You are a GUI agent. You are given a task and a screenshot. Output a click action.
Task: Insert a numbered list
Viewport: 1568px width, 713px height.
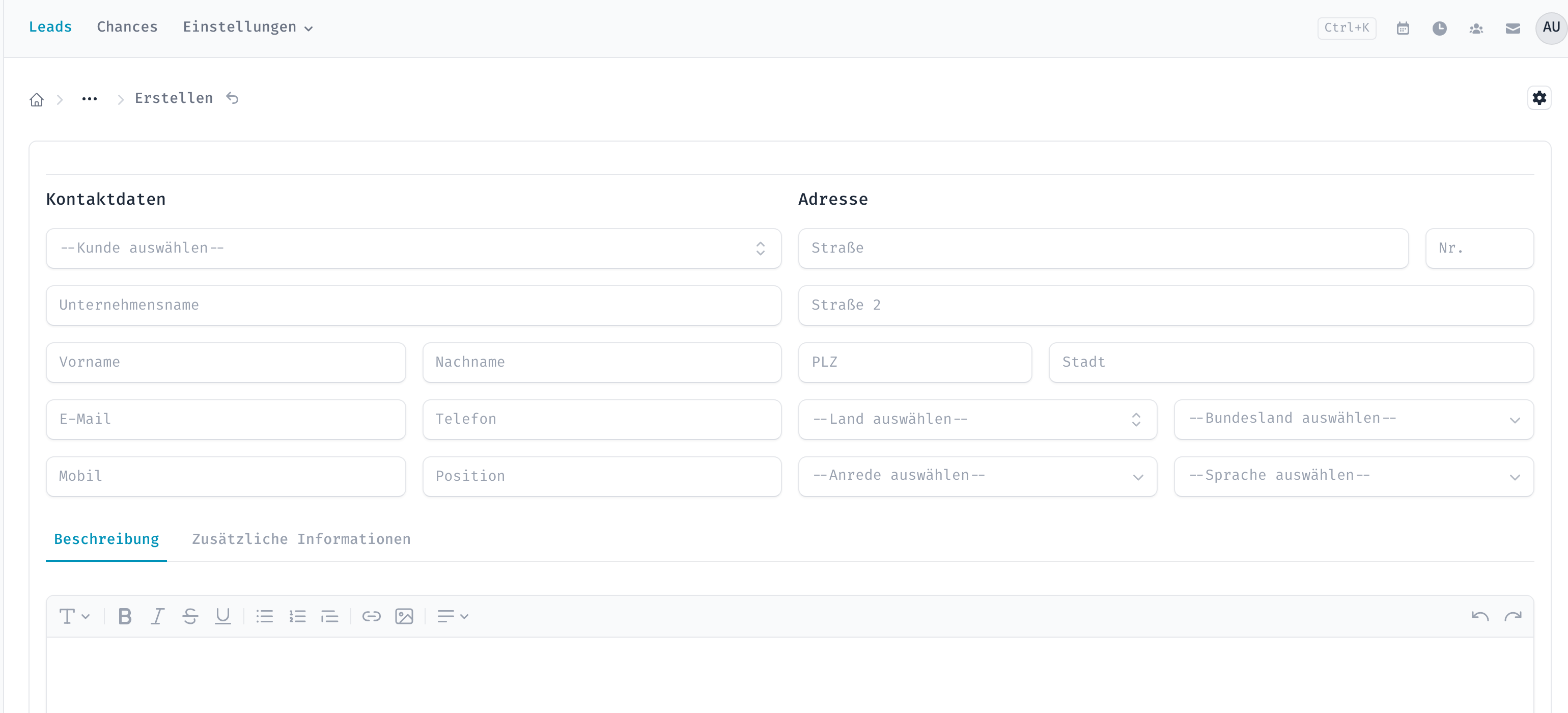point(297,616)
